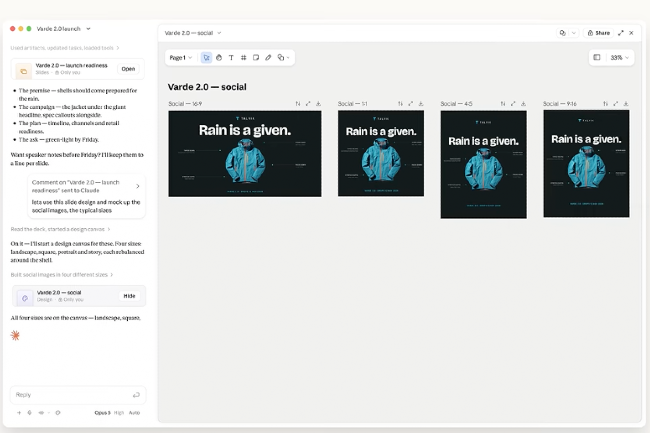
Task: Click the microphone icon below Reply
Action: click(x=29, y=413)
